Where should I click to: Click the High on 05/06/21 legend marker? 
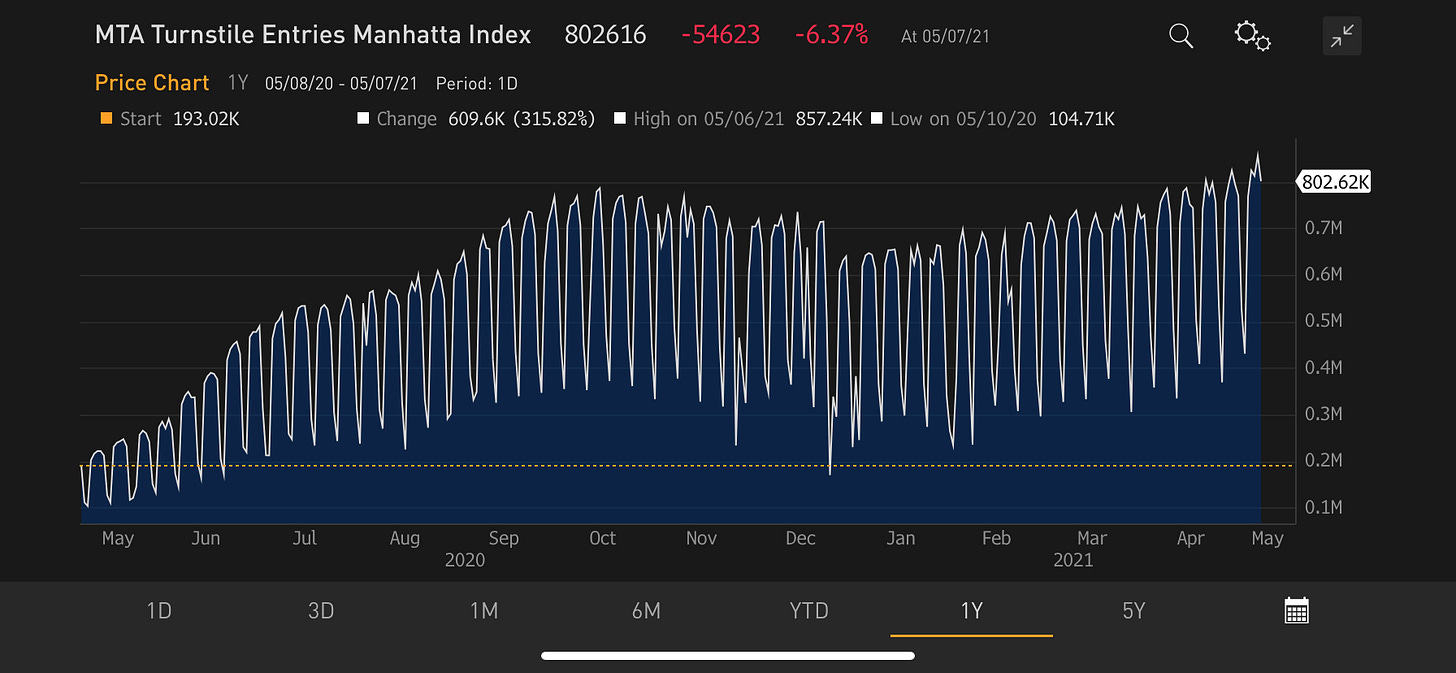(x=621, y=119)
